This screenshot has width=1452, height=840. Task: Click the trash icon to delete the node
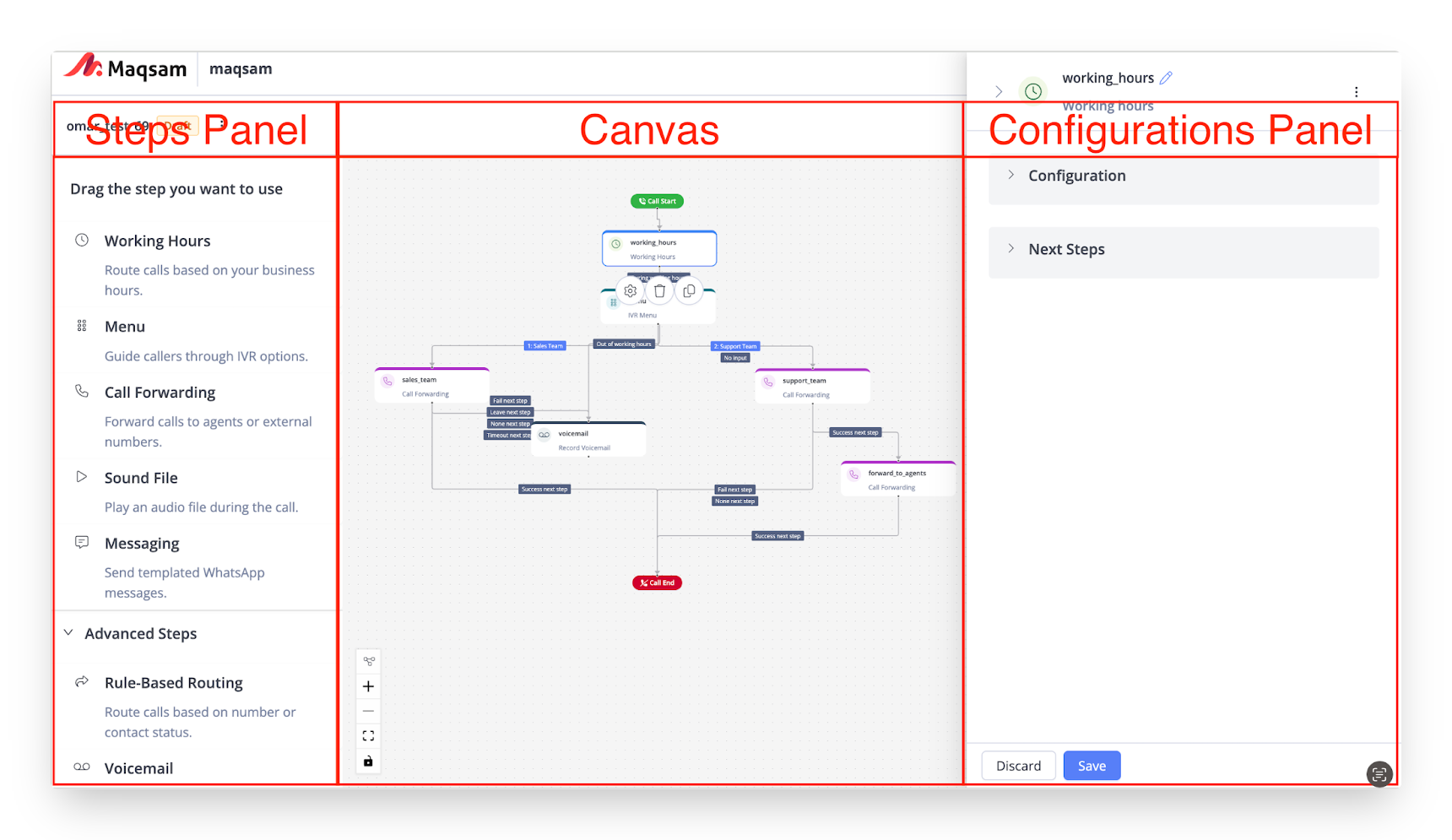(x=659, y=291)
